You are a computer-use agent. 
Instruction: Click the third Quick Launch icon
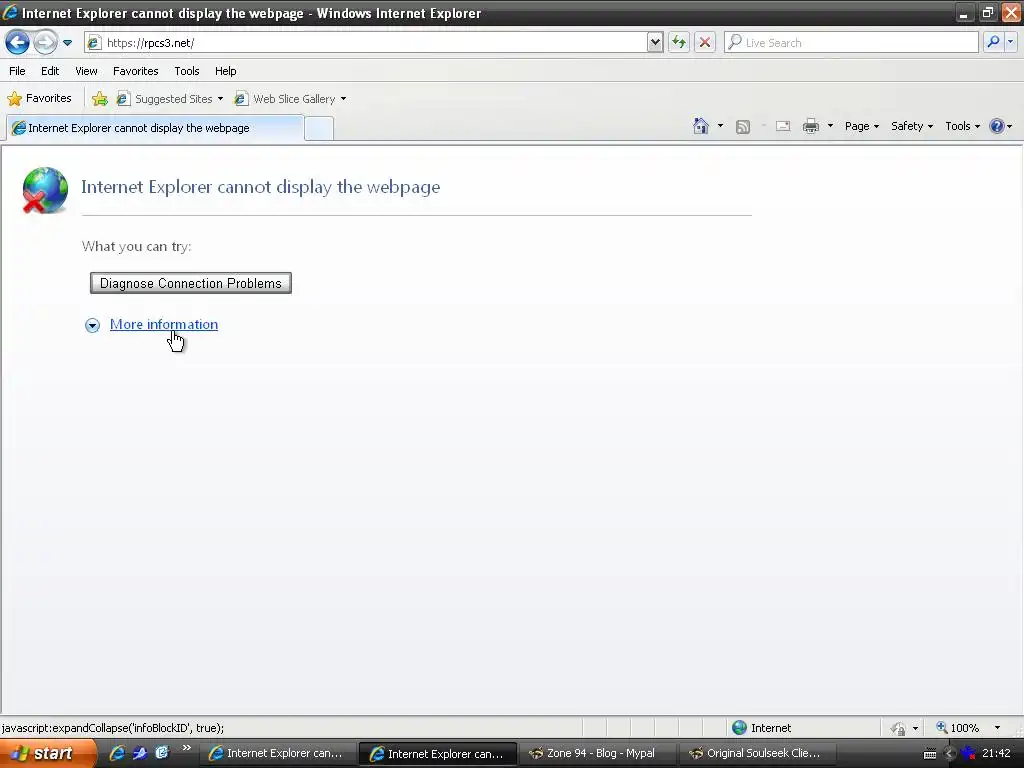click(x=162, y=753)
